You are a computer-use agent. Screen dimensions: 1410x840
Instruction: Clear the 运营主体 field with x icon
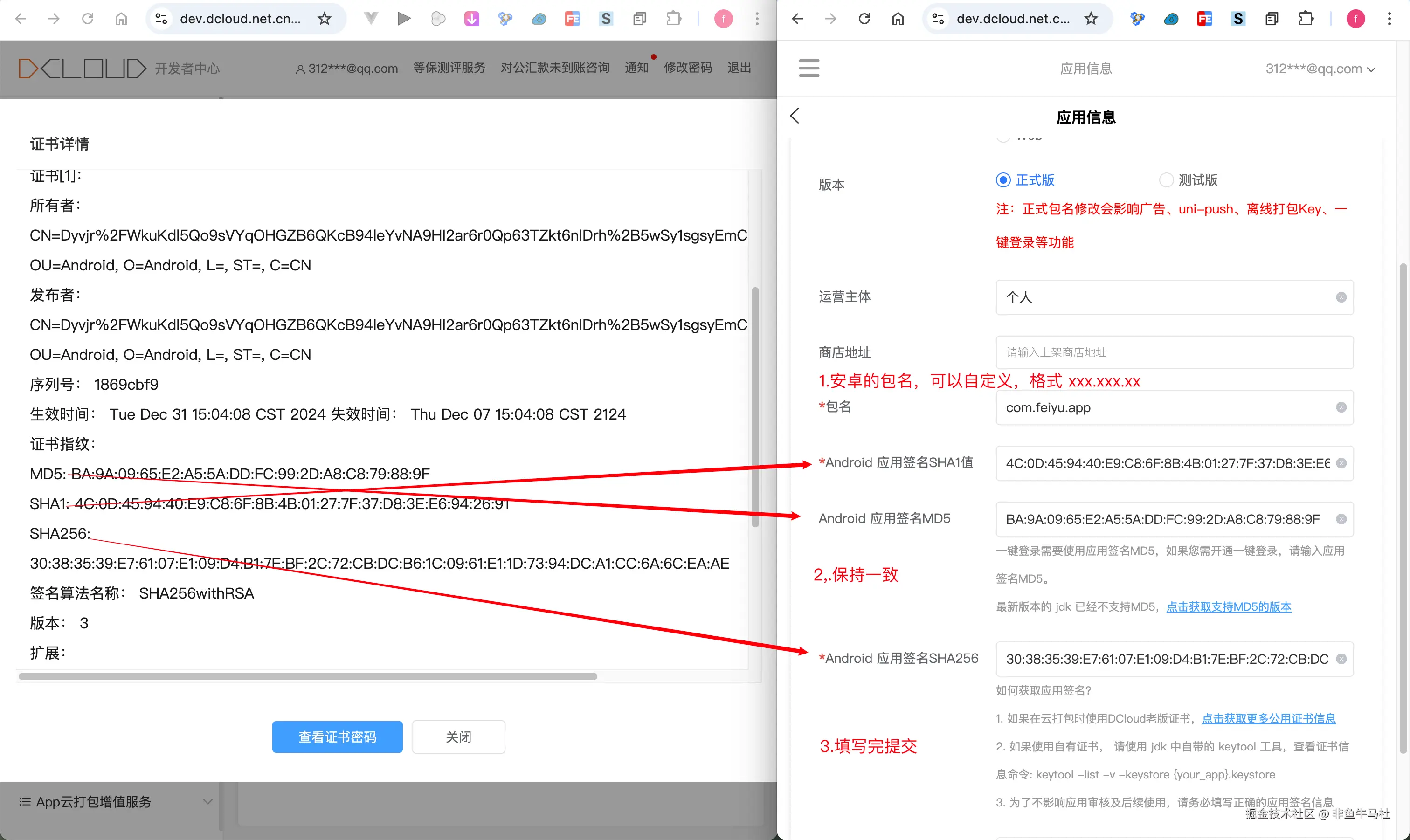pos(1341,297)
